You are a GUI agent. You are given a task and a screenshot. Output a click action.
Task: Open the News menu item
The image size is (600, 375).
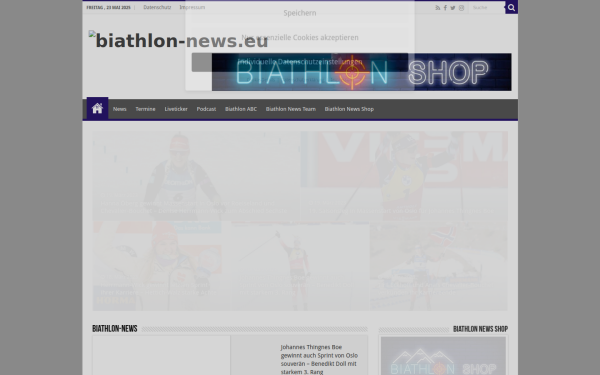click(119, 109)
